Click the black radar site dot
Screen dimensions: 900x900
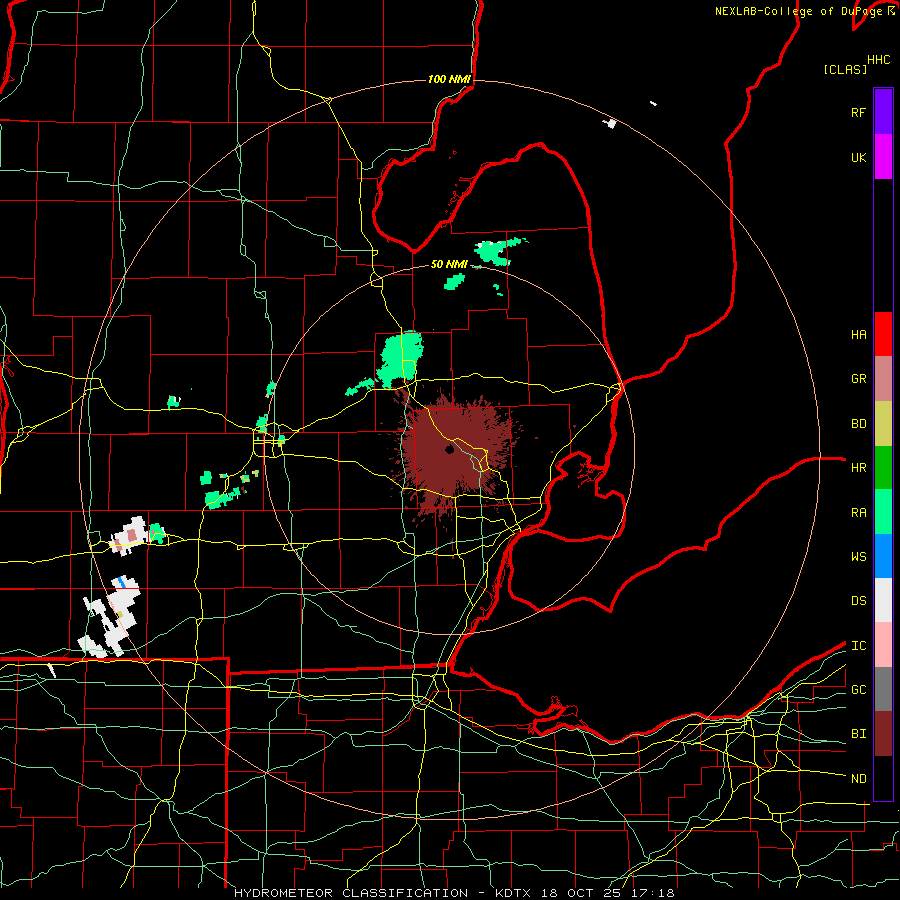pos(449,449)
